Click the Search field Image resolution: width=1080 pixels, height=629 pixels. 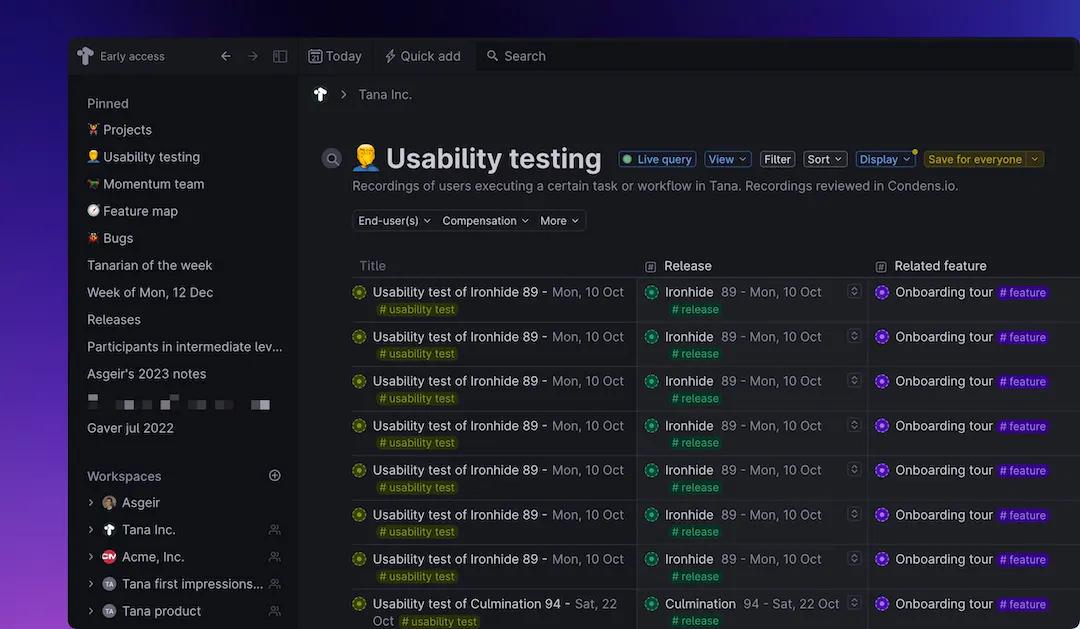(775, 56)
